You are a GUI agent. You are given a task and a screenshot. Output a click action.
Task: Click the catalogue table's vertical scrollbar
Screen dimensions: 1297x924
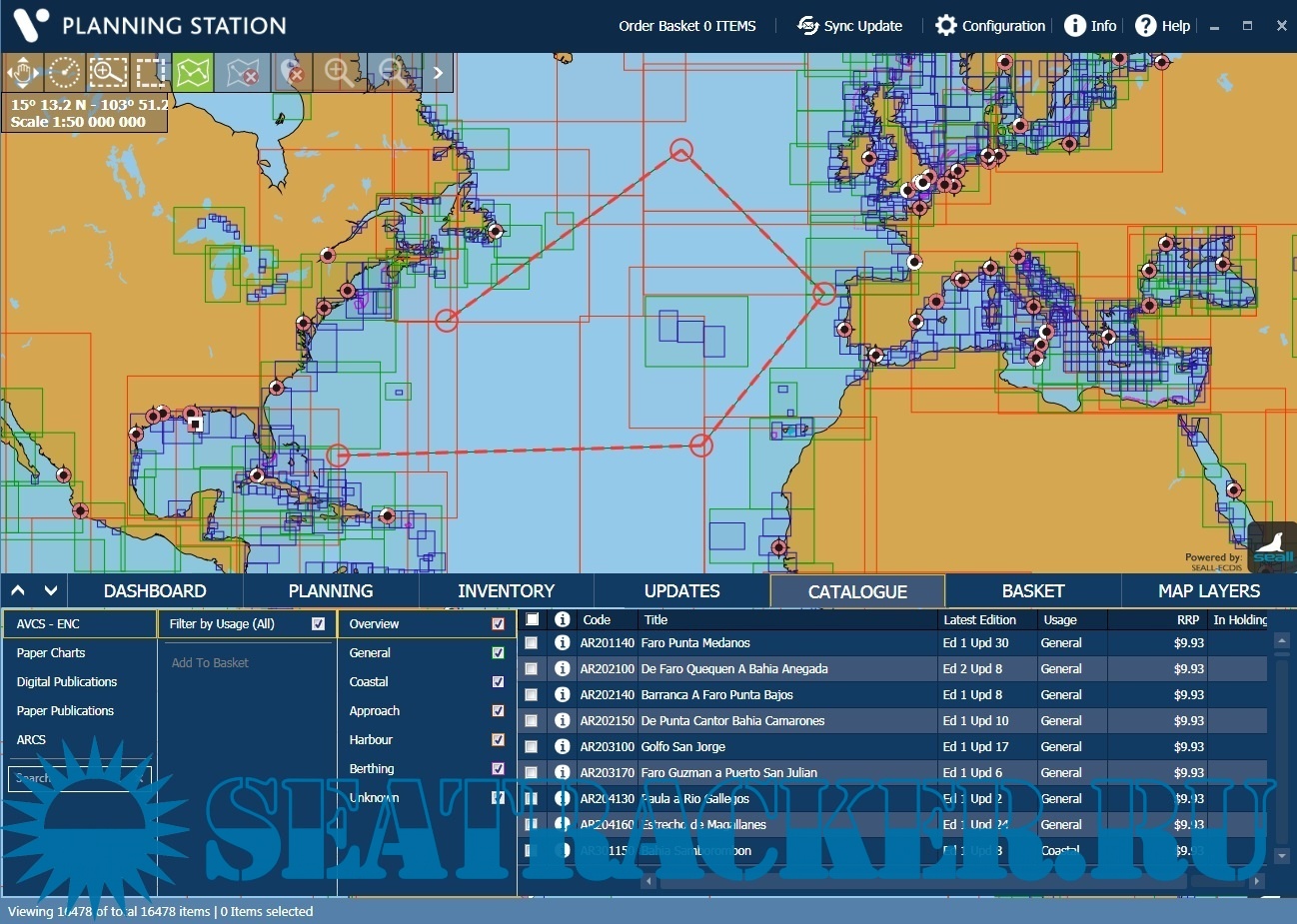point(1282,749)
